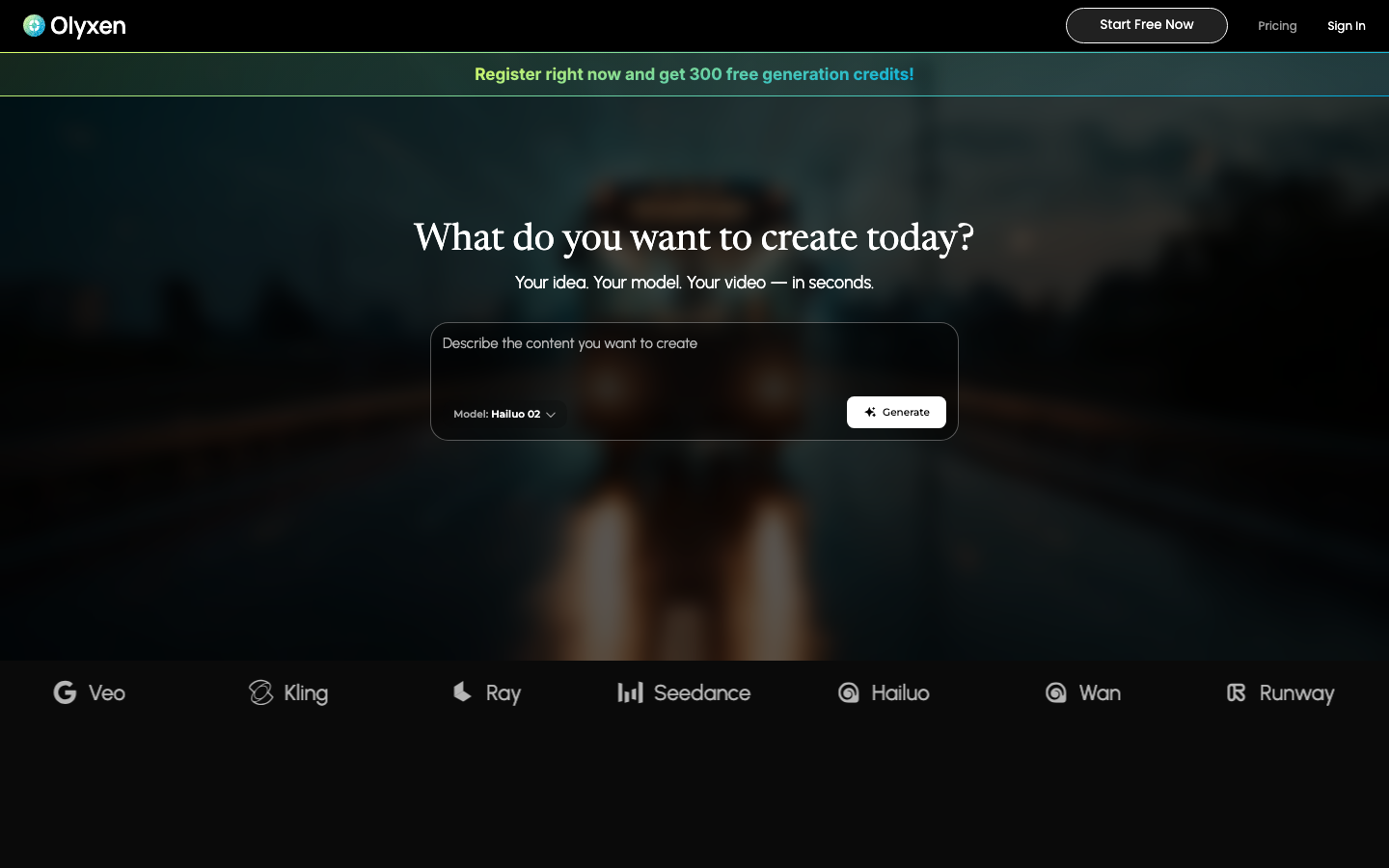Click the Wan model label

(x=1101, y=693)
